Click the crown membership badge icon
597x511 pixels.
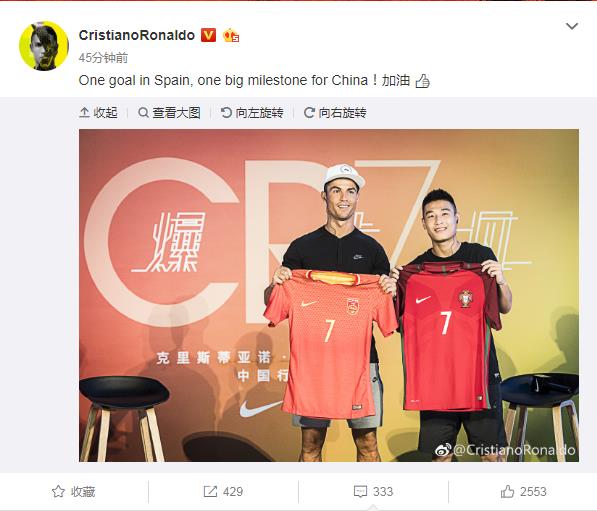[x=231, y=35]
